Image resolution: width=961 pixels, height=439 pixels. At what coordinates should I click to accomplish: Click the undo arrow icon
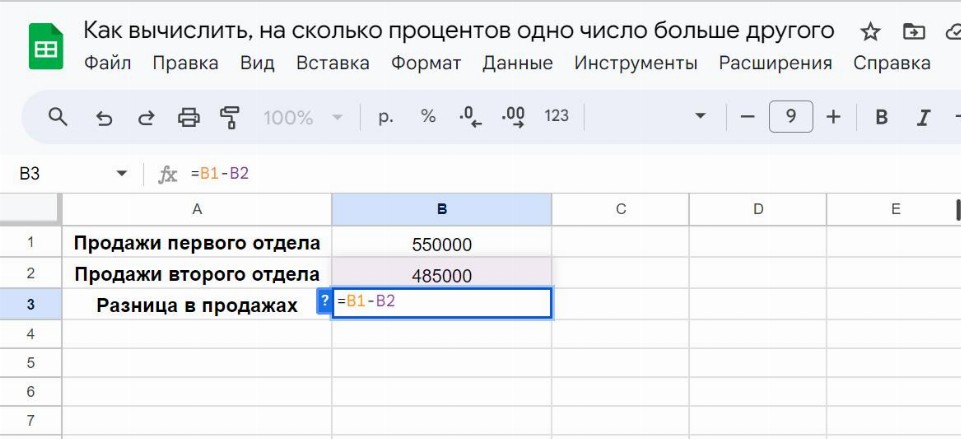point(104,117)
